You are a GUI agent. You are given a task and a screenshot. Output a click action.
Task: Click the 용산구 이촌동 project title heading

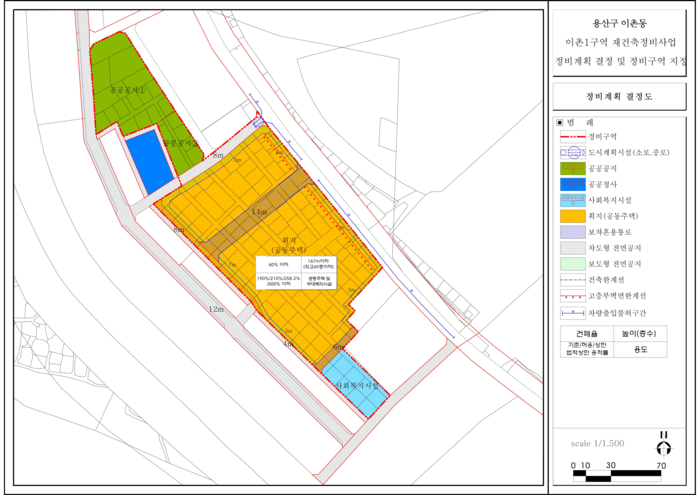click(x=620, y=24)
